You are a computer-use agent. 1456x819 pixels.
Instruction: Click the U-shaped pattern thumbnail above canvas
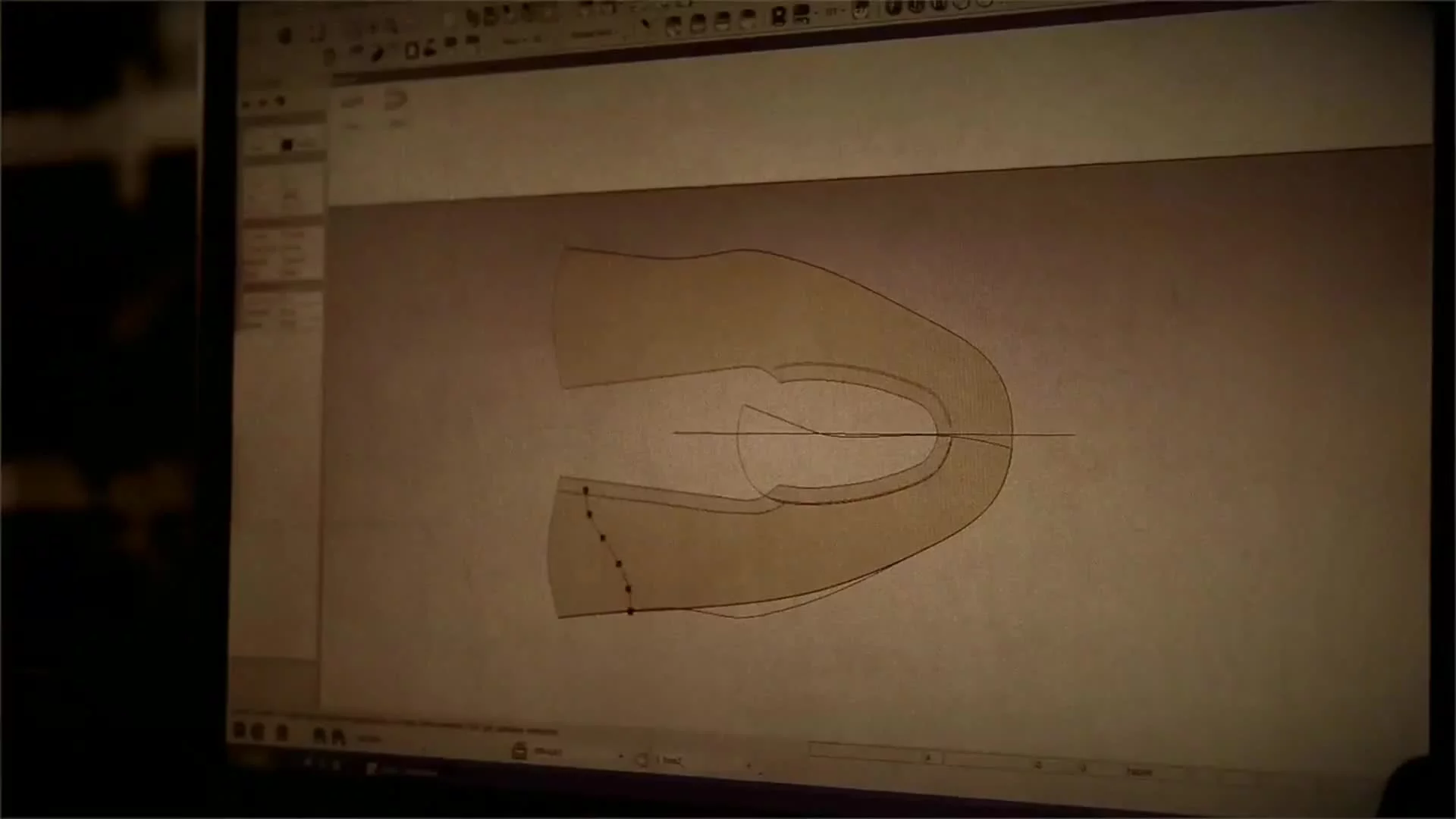[x=395, y=99]
